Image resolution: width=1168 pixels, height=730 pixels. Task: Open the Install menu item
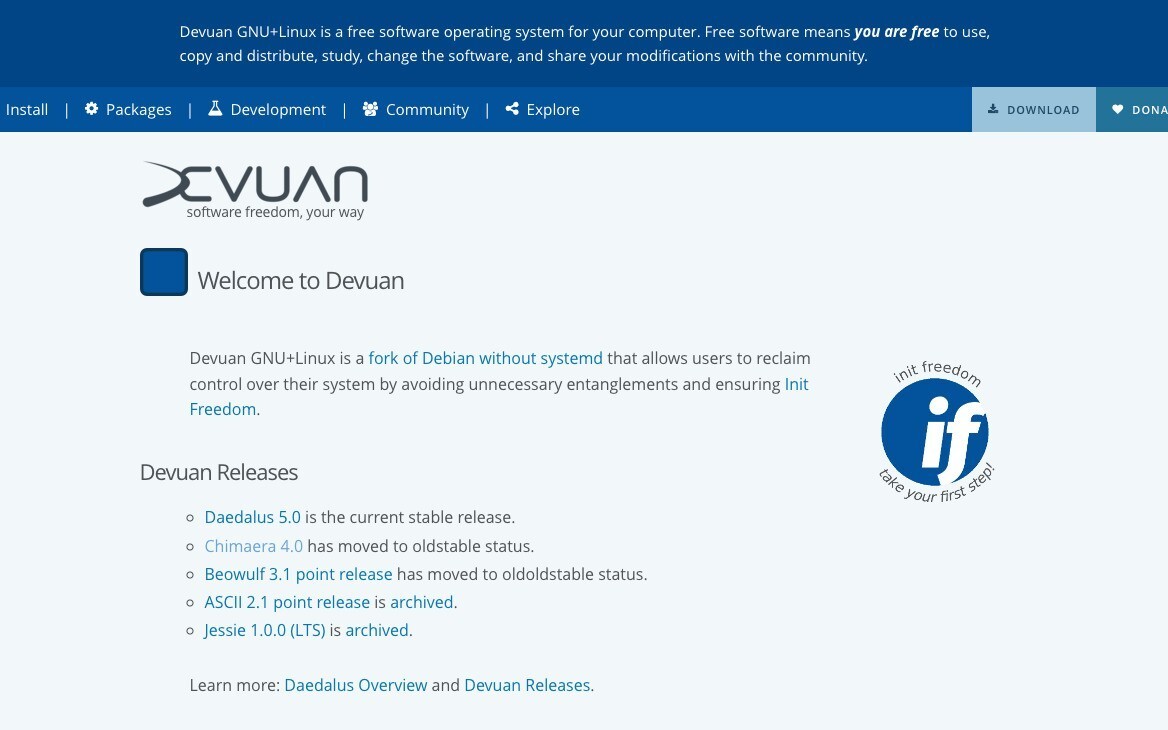point(26,109)
